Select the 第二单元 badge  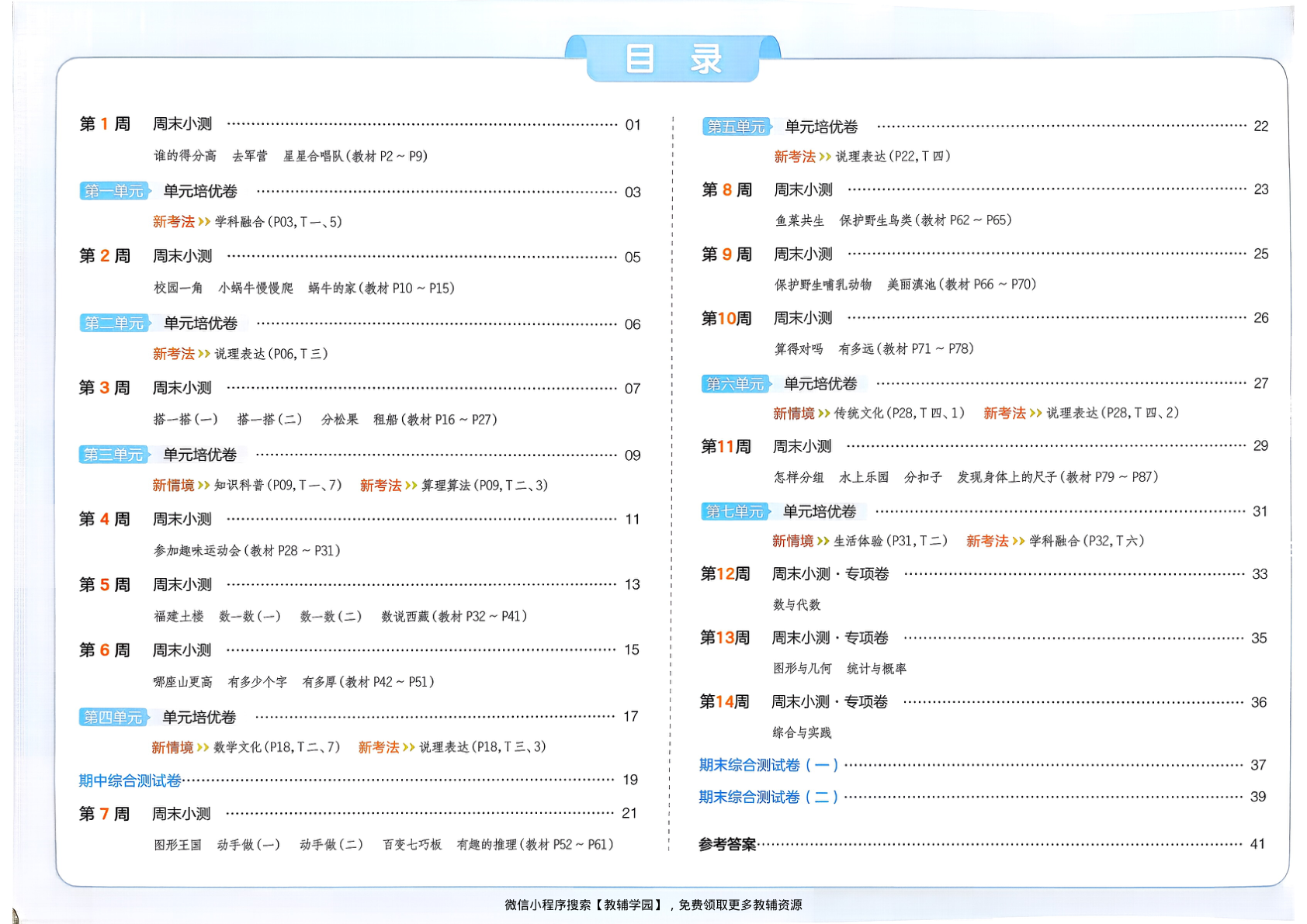tap(113, 323)
